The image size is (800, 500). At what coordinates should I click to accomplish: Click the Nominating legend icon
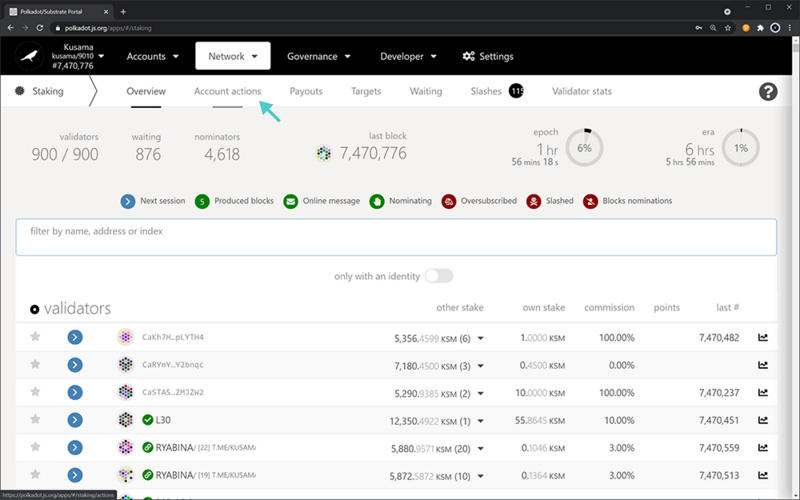377,202
